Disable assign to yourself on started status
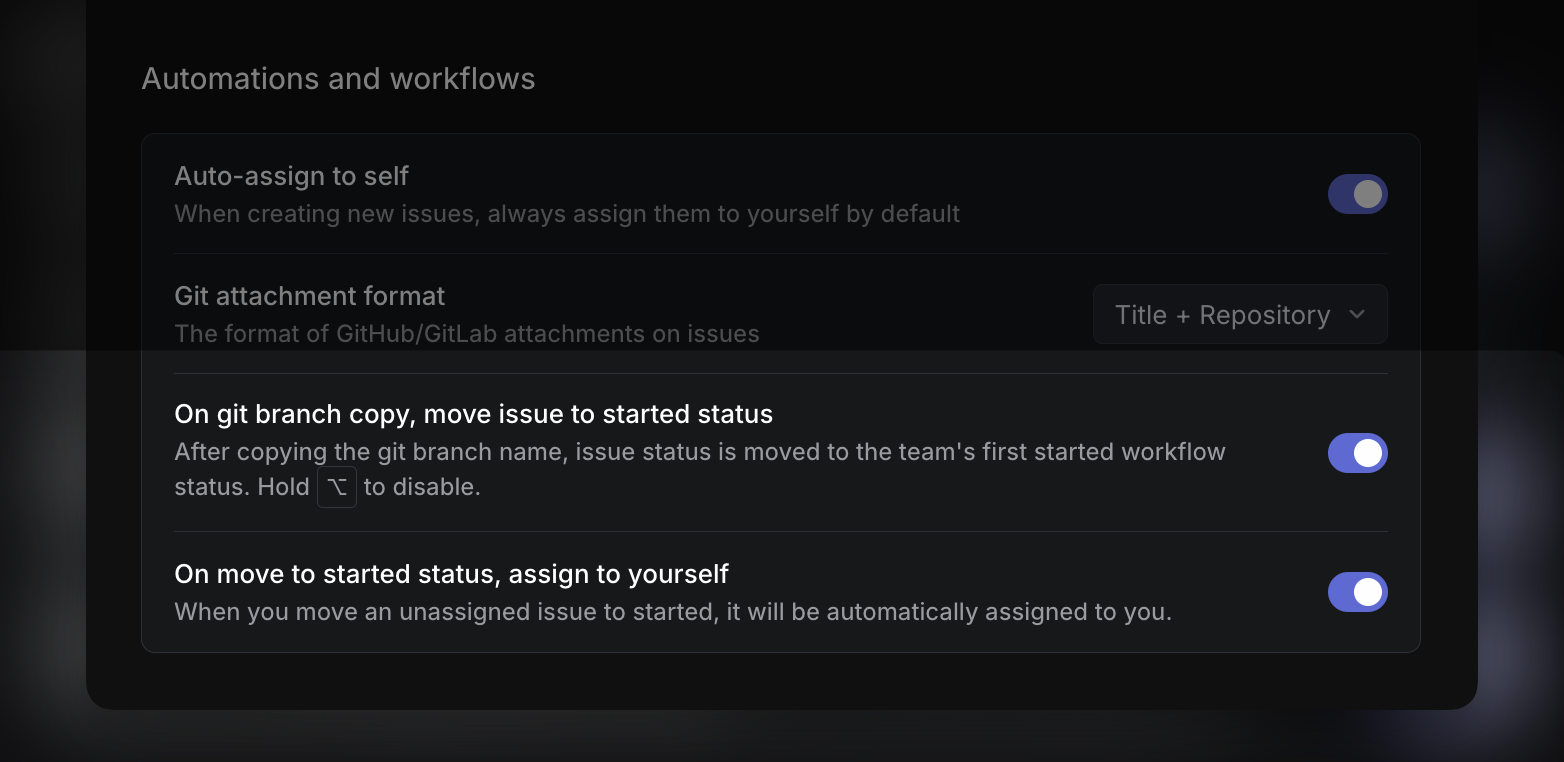This screenshot has height=762, width=1564. tap(1357, 592)
